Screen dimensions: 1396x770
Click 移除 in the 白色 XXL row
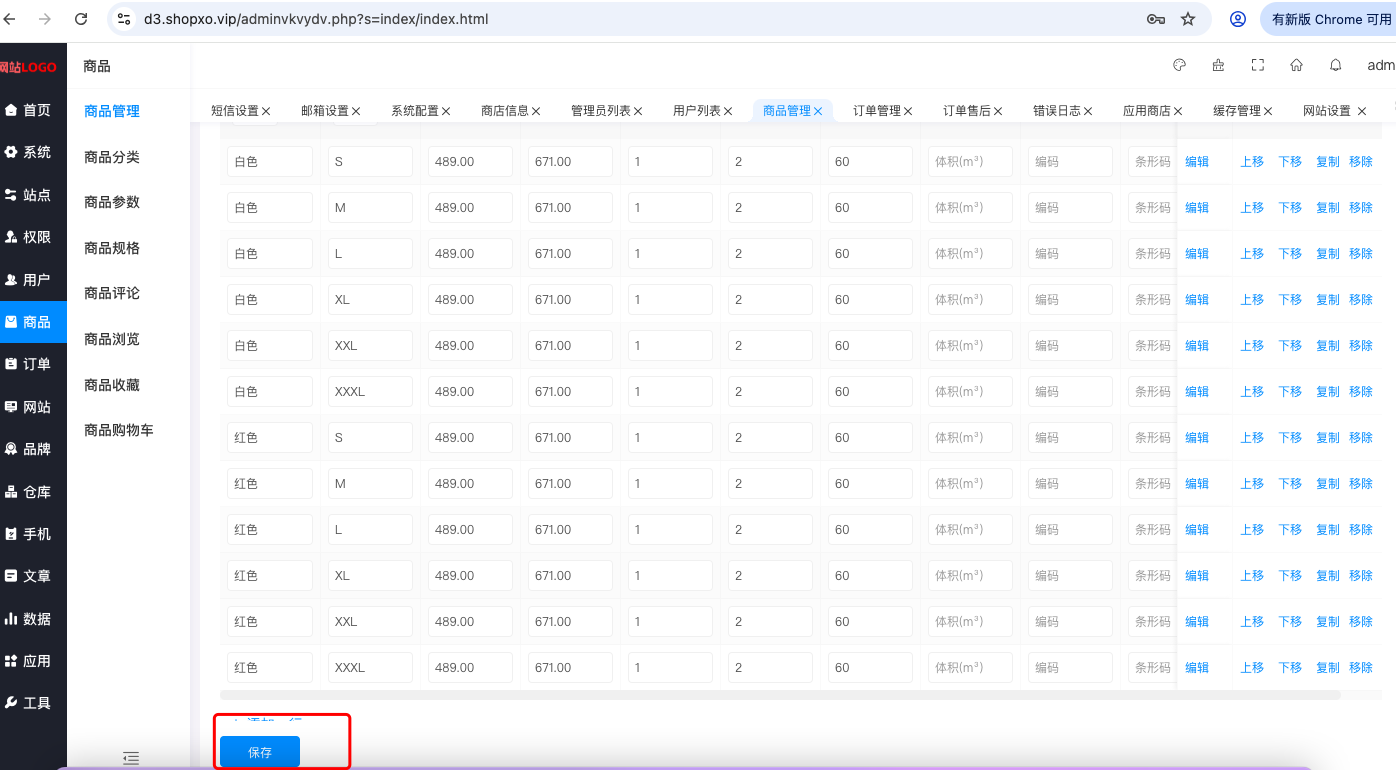pos(1361,346)
